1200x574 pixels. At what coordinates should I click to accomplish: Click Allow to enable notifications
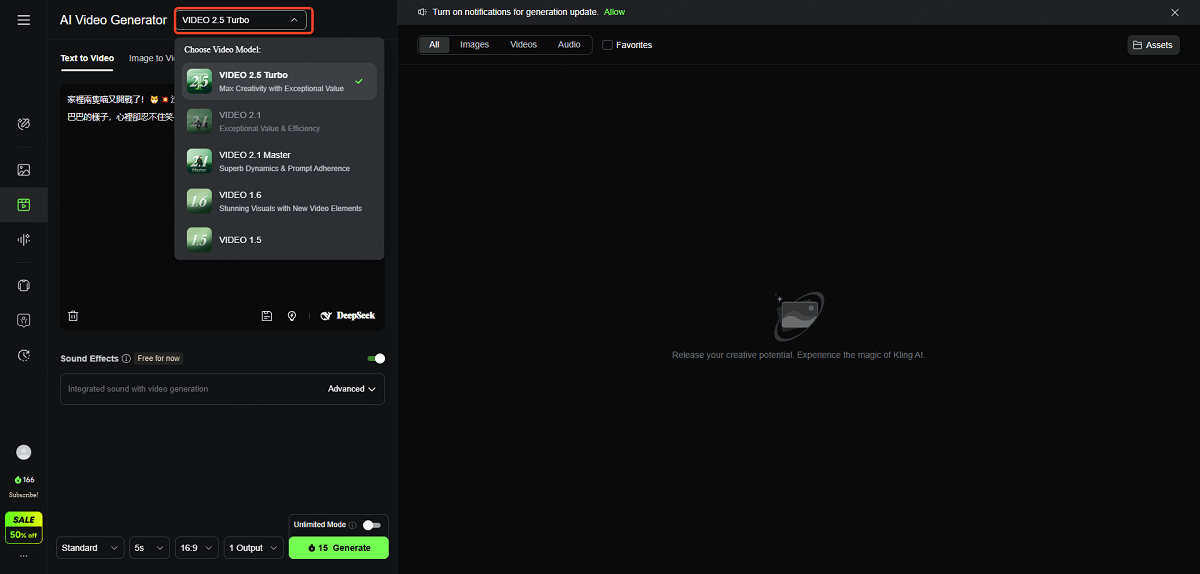614,12
